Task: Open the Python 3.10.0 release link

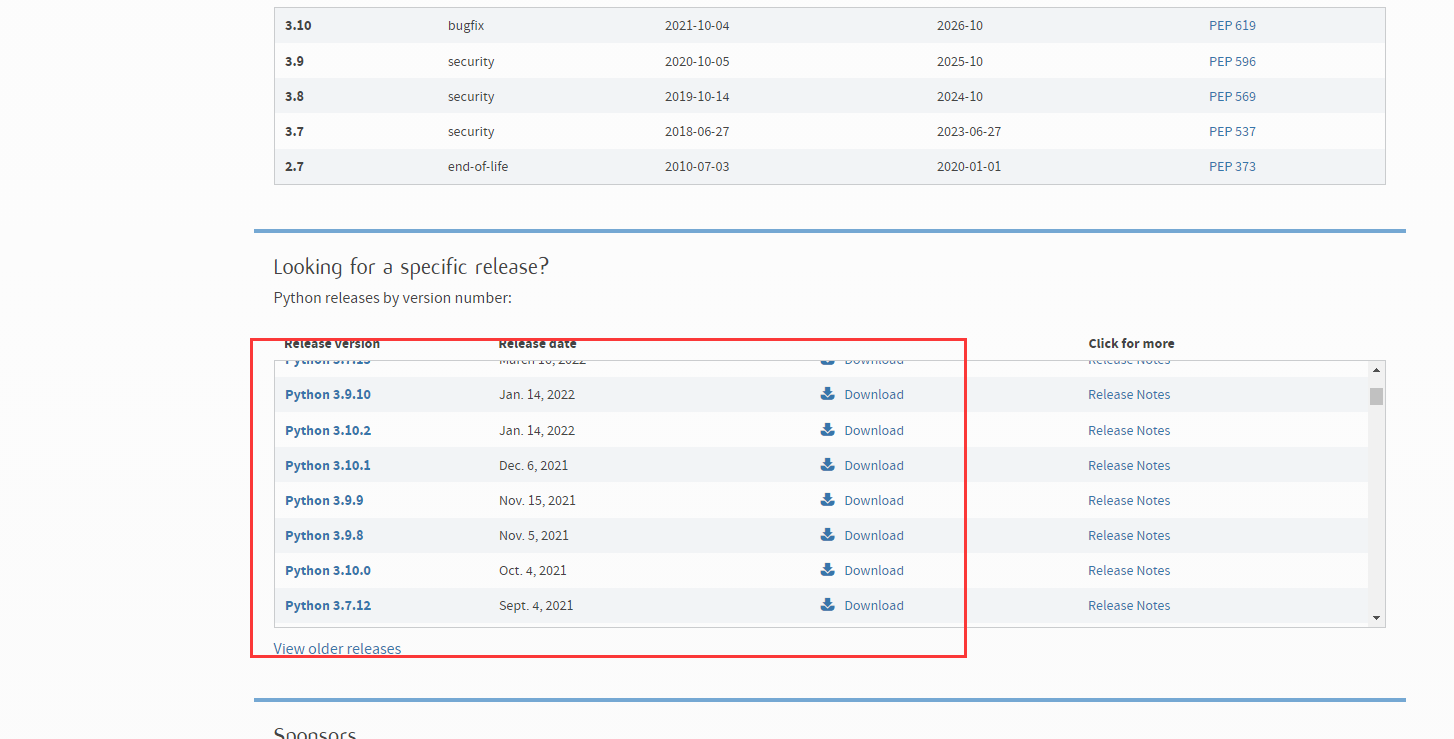Action: click(x=328, y=571)
